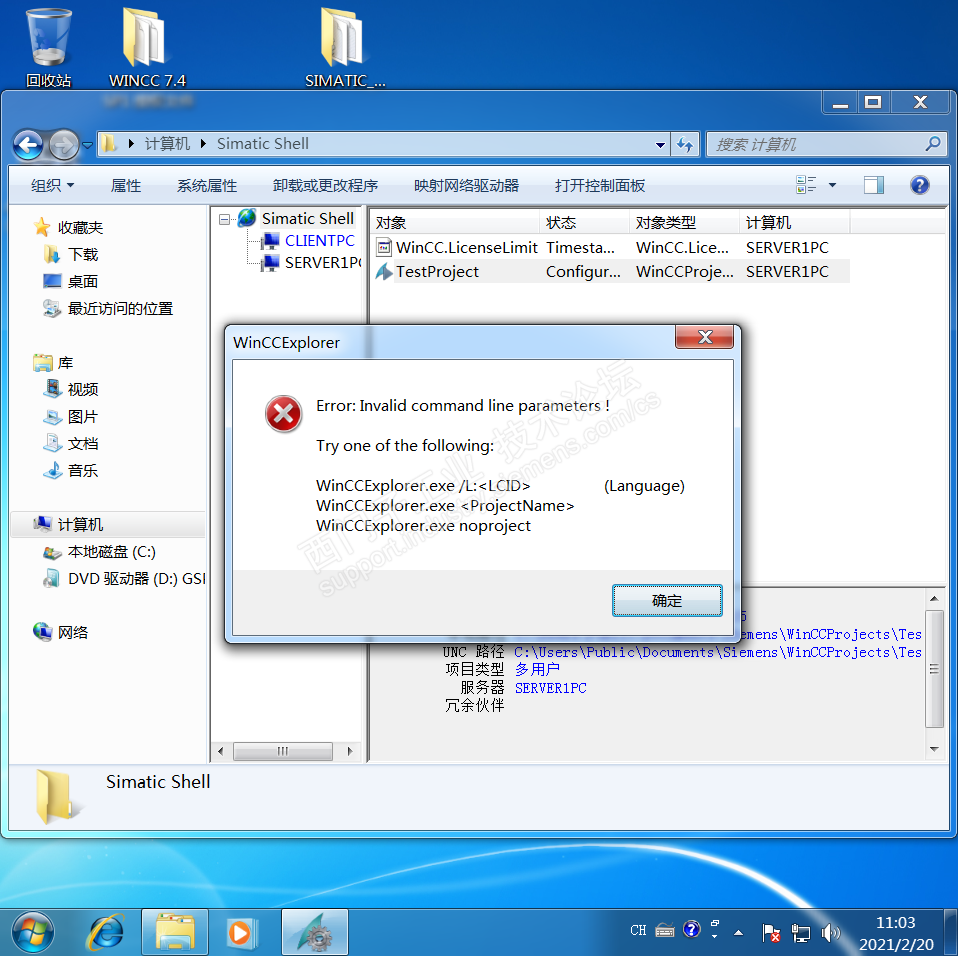The width and height of the screenshot is (958, 956).
Task: Open the WINCC 7.4 desktop folder
Action: click(x=147, y=48)
